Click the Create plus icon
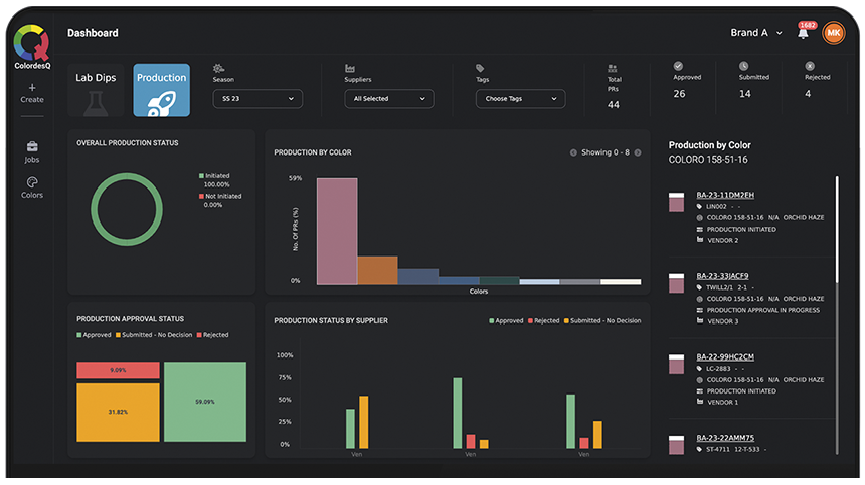865x485 pixels. [x=32, y=88]
